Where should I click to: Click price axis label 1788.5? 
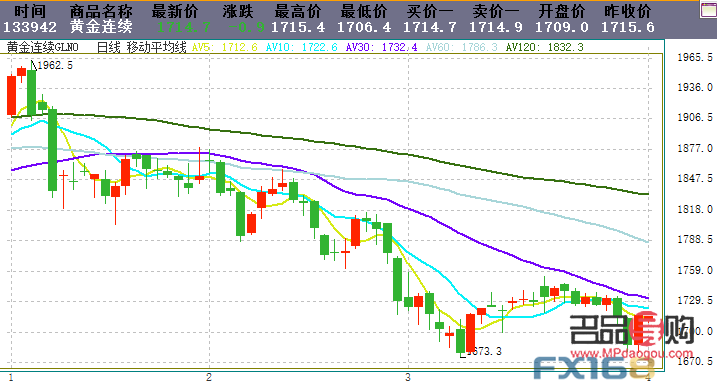tap(695, 239)
